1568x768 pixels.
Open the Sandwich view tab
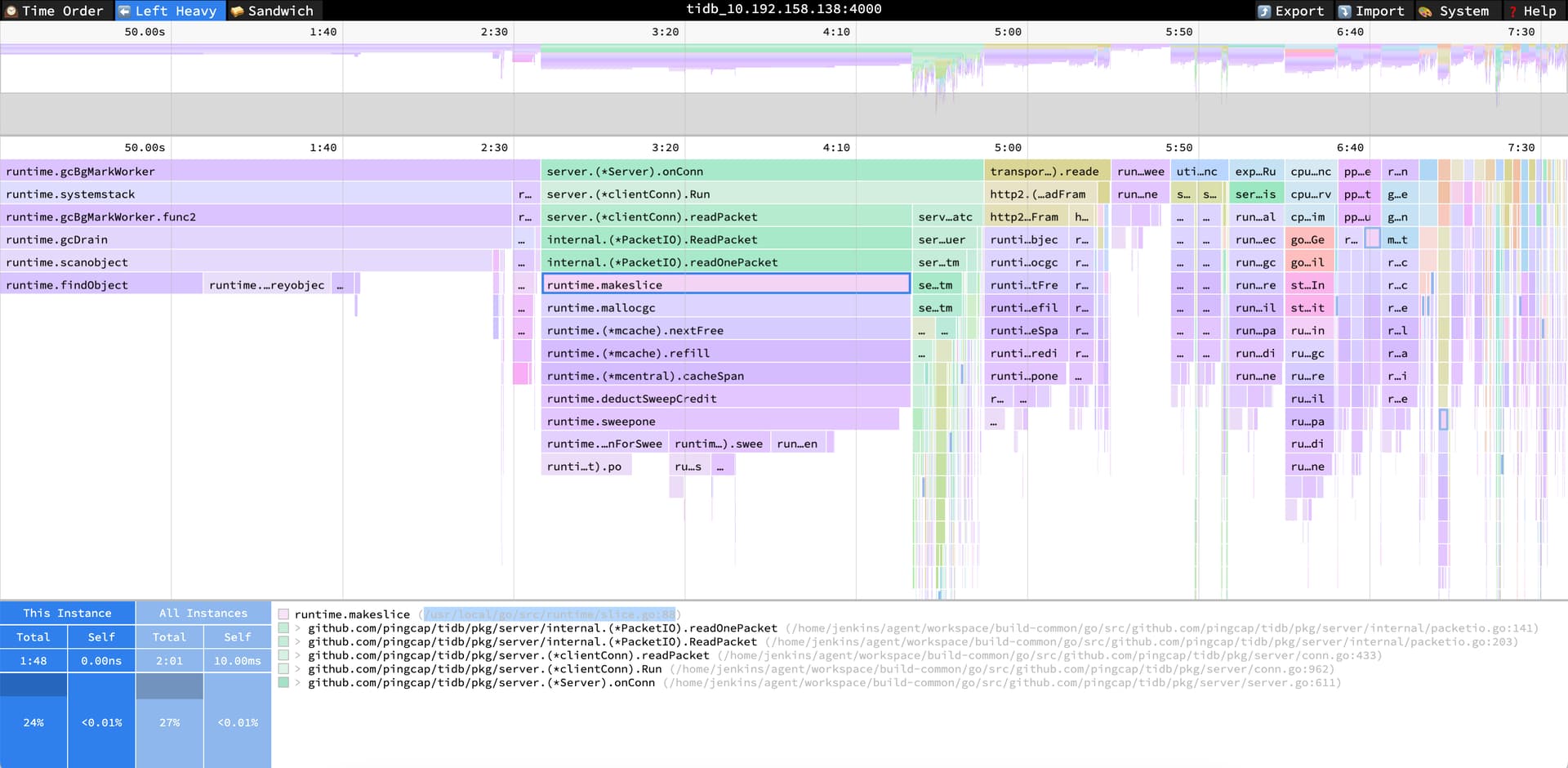click(280, 11)
